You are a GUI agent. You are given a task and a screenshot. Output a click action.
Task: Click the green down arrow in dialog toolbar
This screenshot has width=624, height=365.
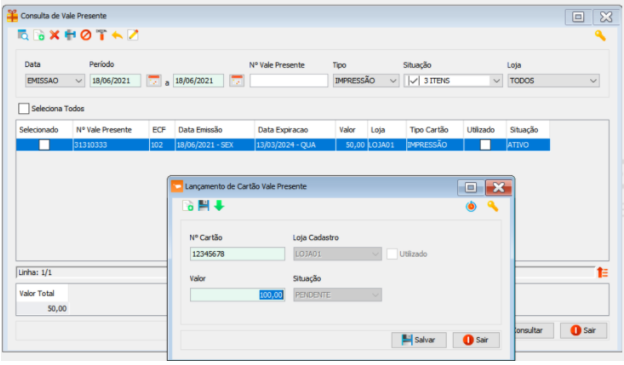(x=219, y=206)
